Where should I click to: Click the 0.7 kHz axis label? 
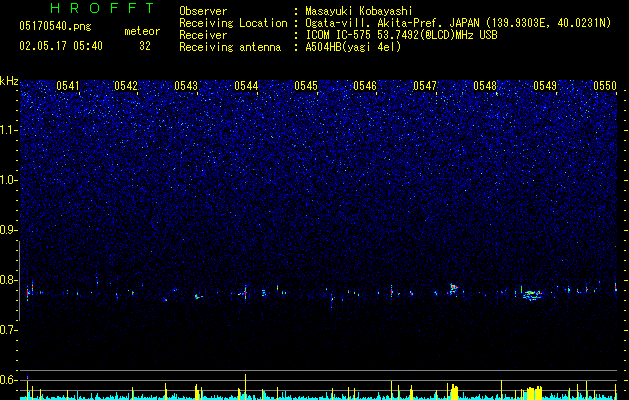8,330
